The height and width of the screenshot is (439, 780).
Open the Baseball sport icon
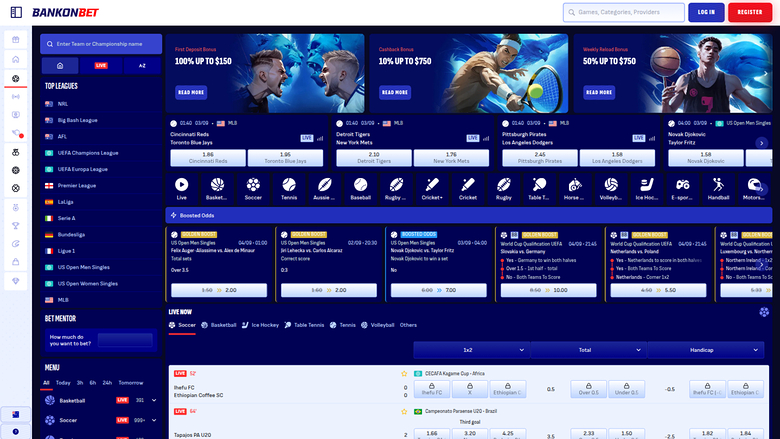360,189
